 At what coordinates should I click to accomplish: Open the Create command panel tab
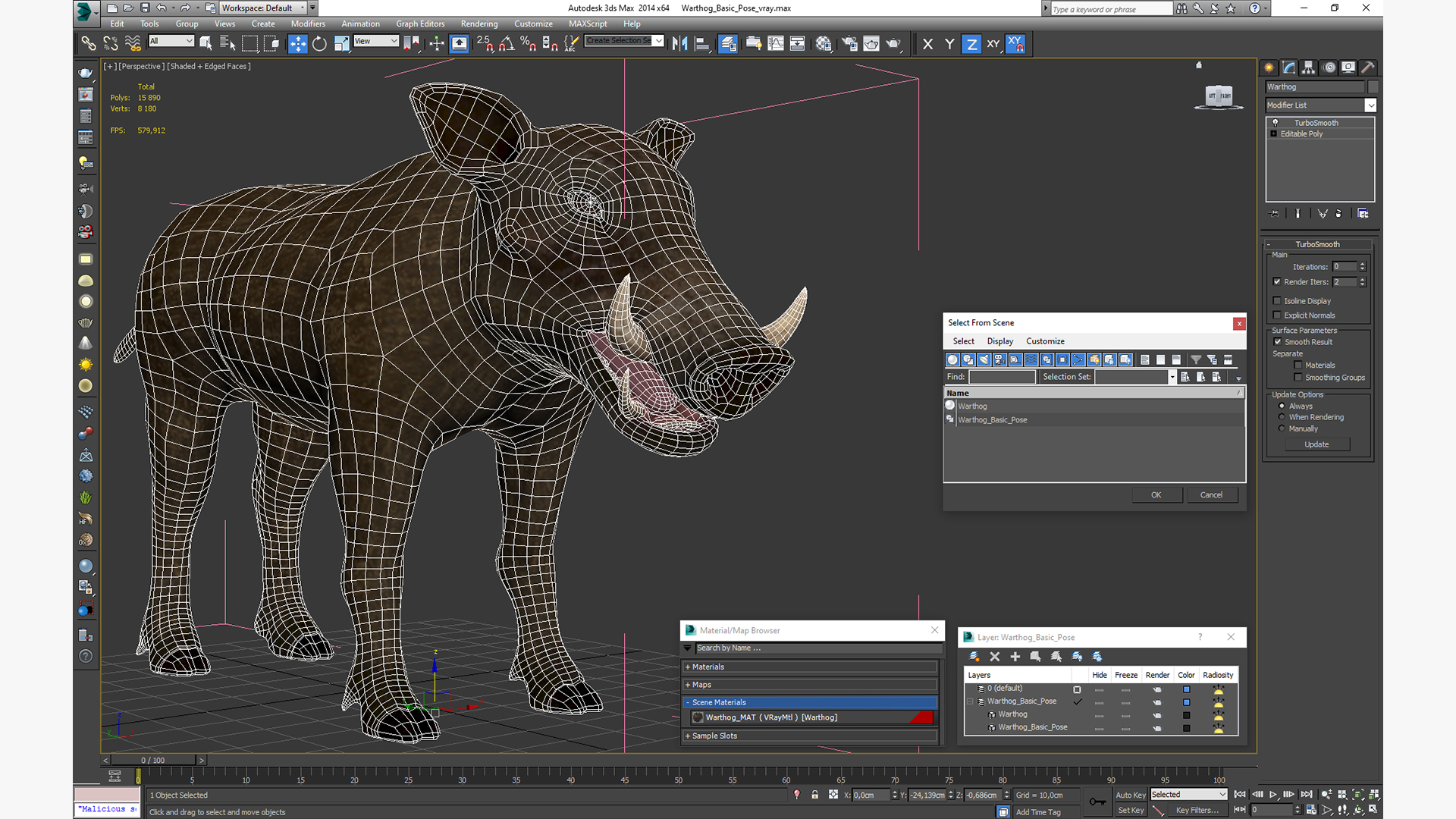tap(1269, 67)
